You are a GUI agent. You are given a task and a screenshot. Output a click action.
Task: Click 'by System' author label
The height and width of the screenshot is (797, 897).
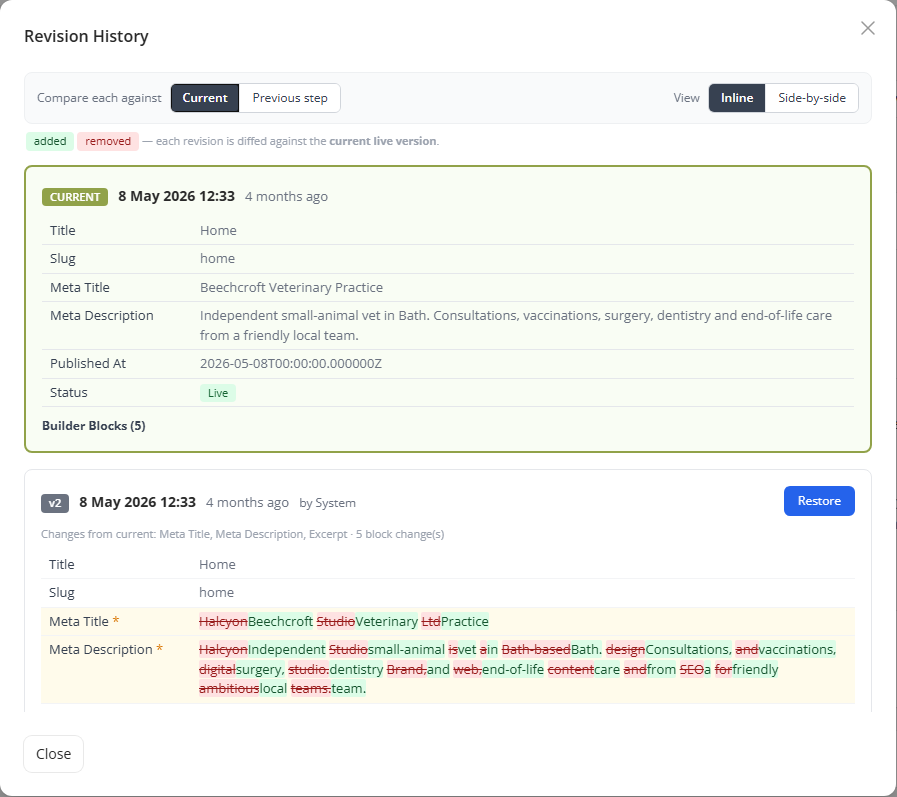pyautogui.click(x=327, y=503)
